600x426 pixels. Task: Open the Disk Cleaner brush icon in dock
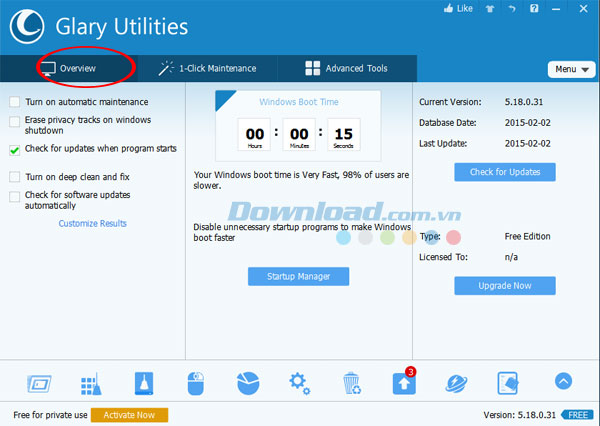point(144,383)
